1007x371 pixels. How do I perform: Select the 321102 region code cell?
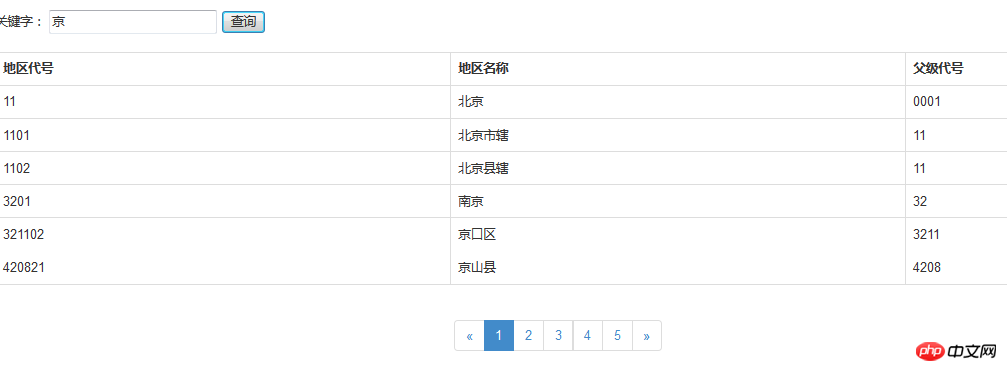[225, 235]
